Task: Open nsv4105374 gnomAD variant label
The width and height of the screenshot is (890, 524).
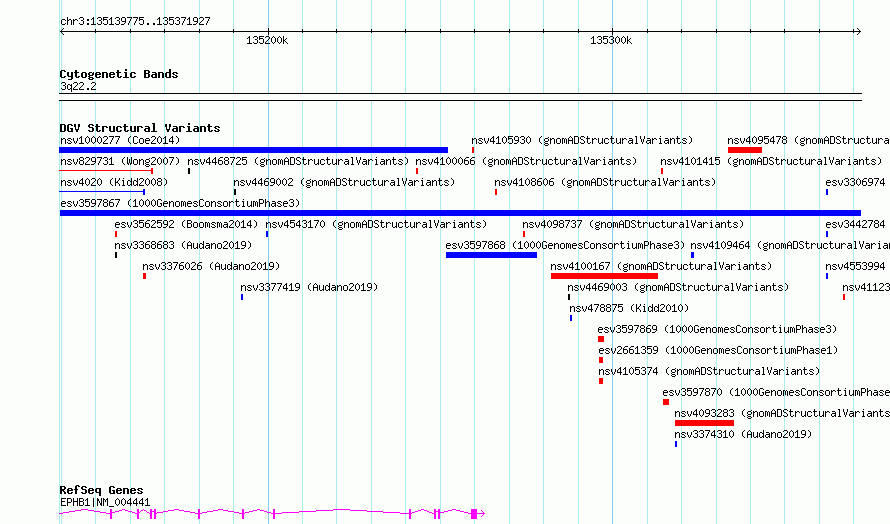Action: pyautogui.click(x=709, y=371)
